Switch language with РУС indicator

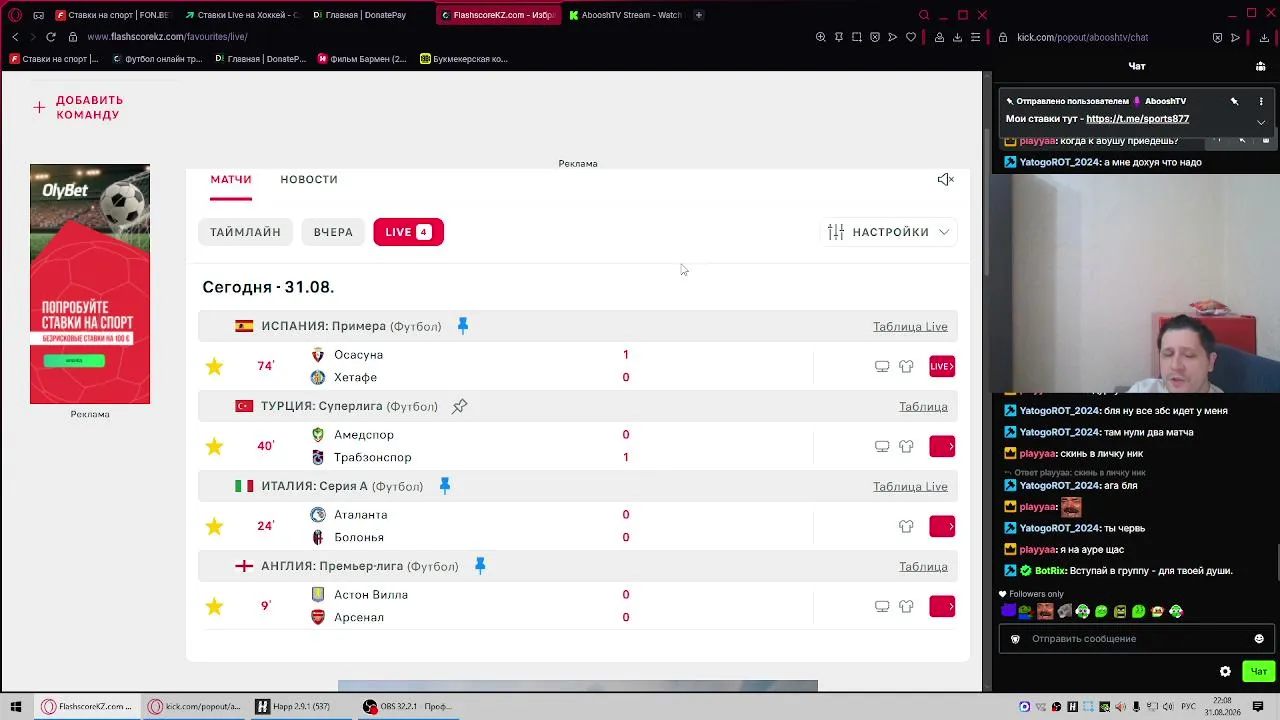1190,707
